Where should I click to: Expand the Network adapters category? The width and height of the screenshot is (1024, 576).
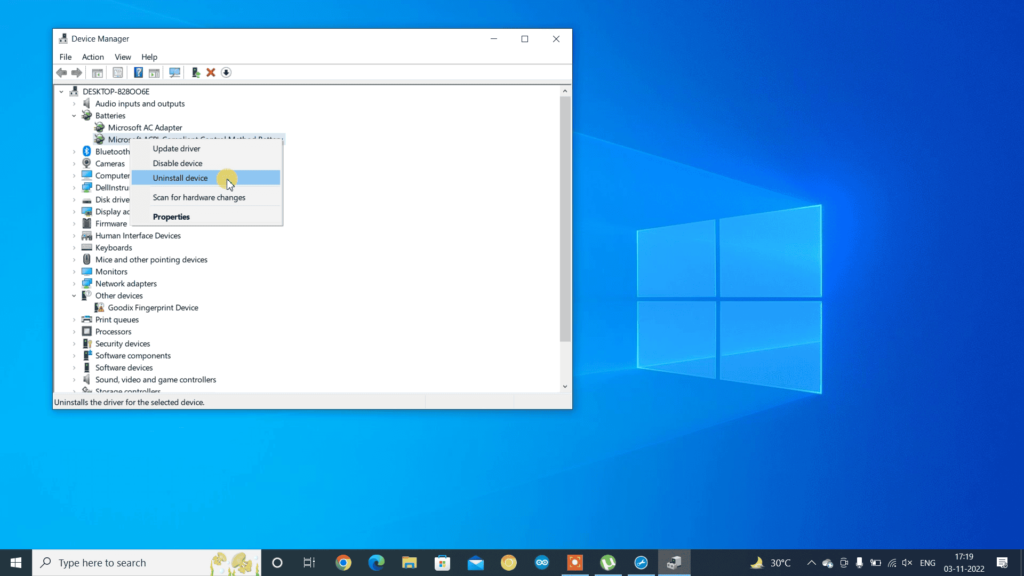click(x=74, y=283)
